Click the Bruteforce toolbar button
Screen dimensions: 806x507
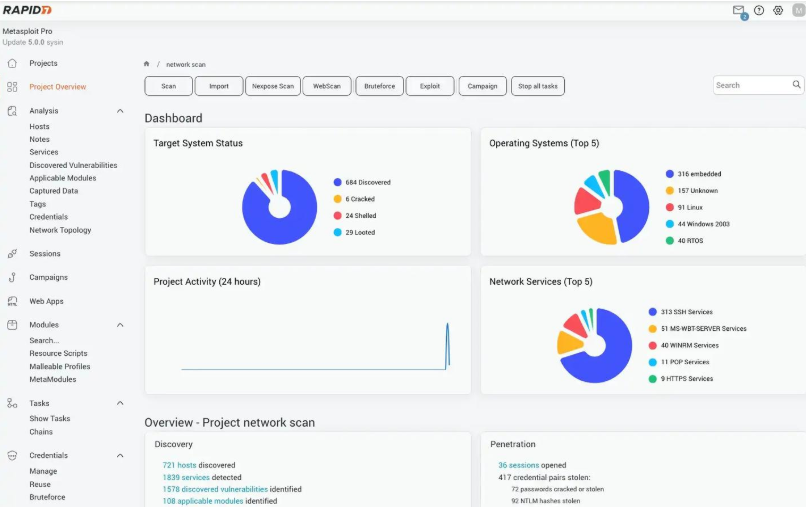coord(380,86)
